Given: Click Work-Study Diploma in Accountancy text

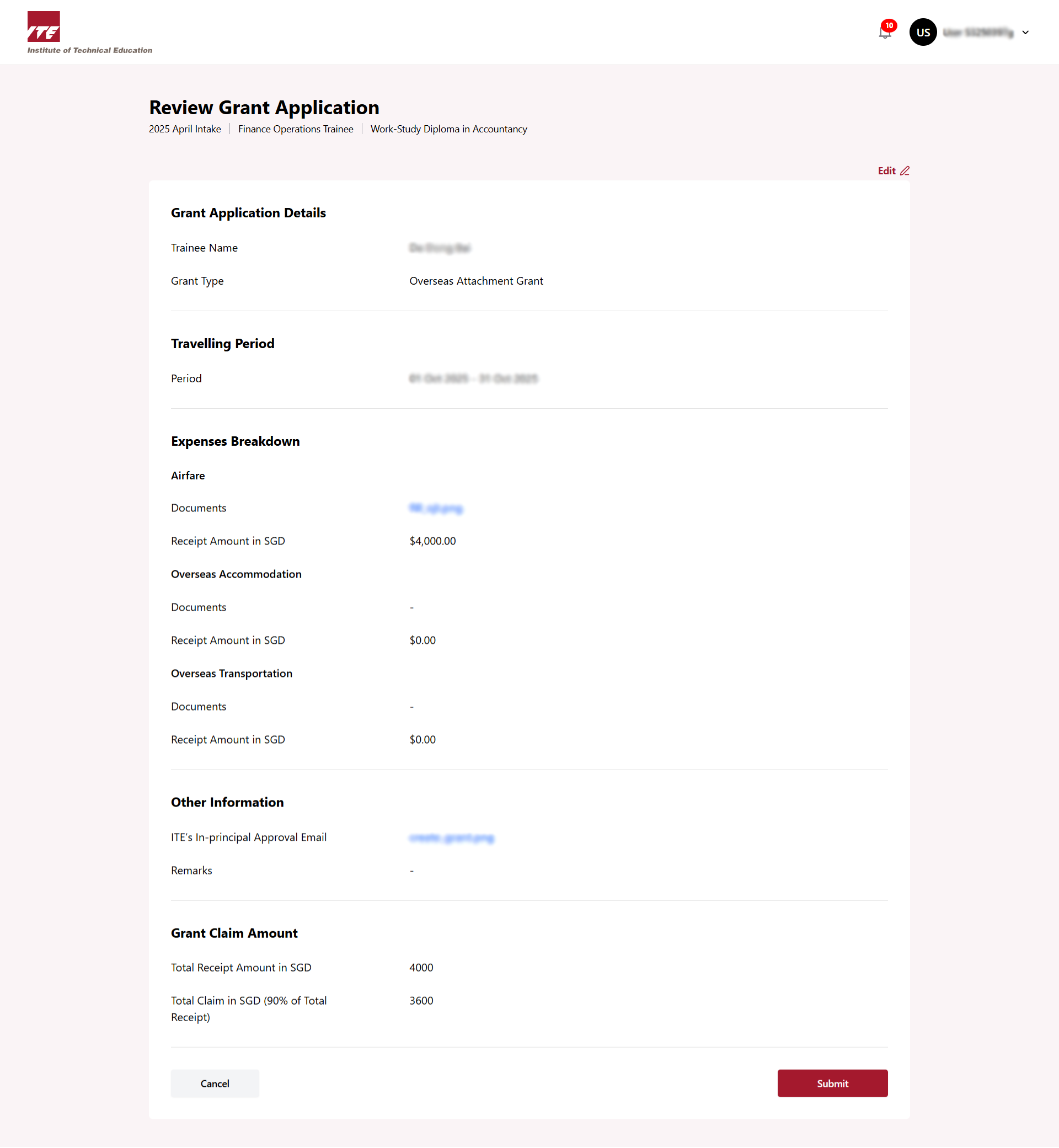Looking at the screenshot, I should tap(448, 129).
